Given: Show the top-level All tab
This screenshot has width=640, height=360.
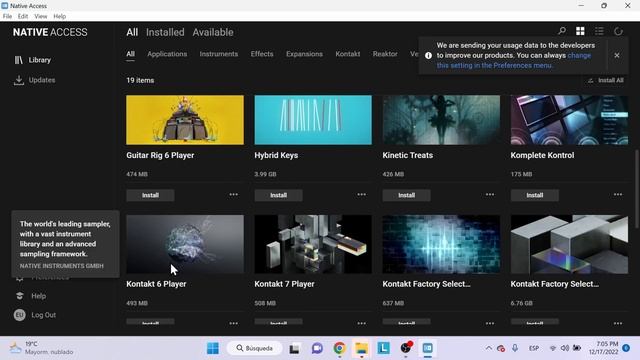Looking at the screenshot, I should pyautogui.click(x=132, y=32).
